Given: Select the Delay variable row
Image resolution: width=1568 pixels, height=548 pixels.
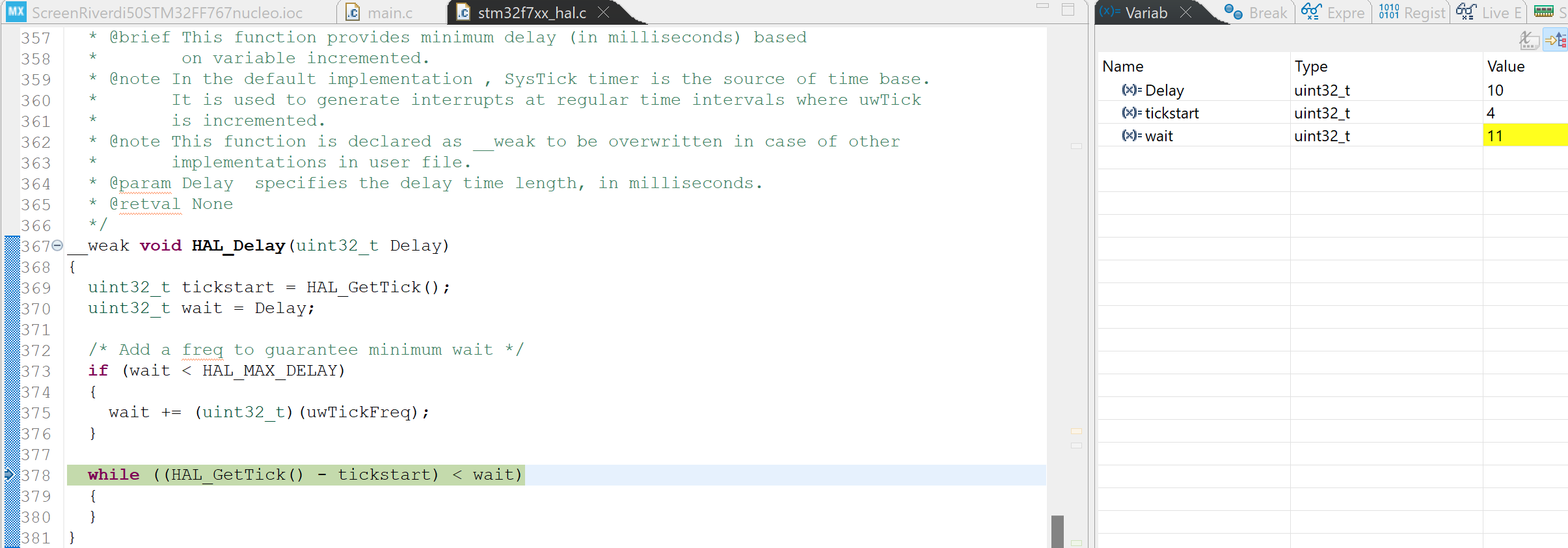Looking at the screenshot, I should coord(1332,90).
